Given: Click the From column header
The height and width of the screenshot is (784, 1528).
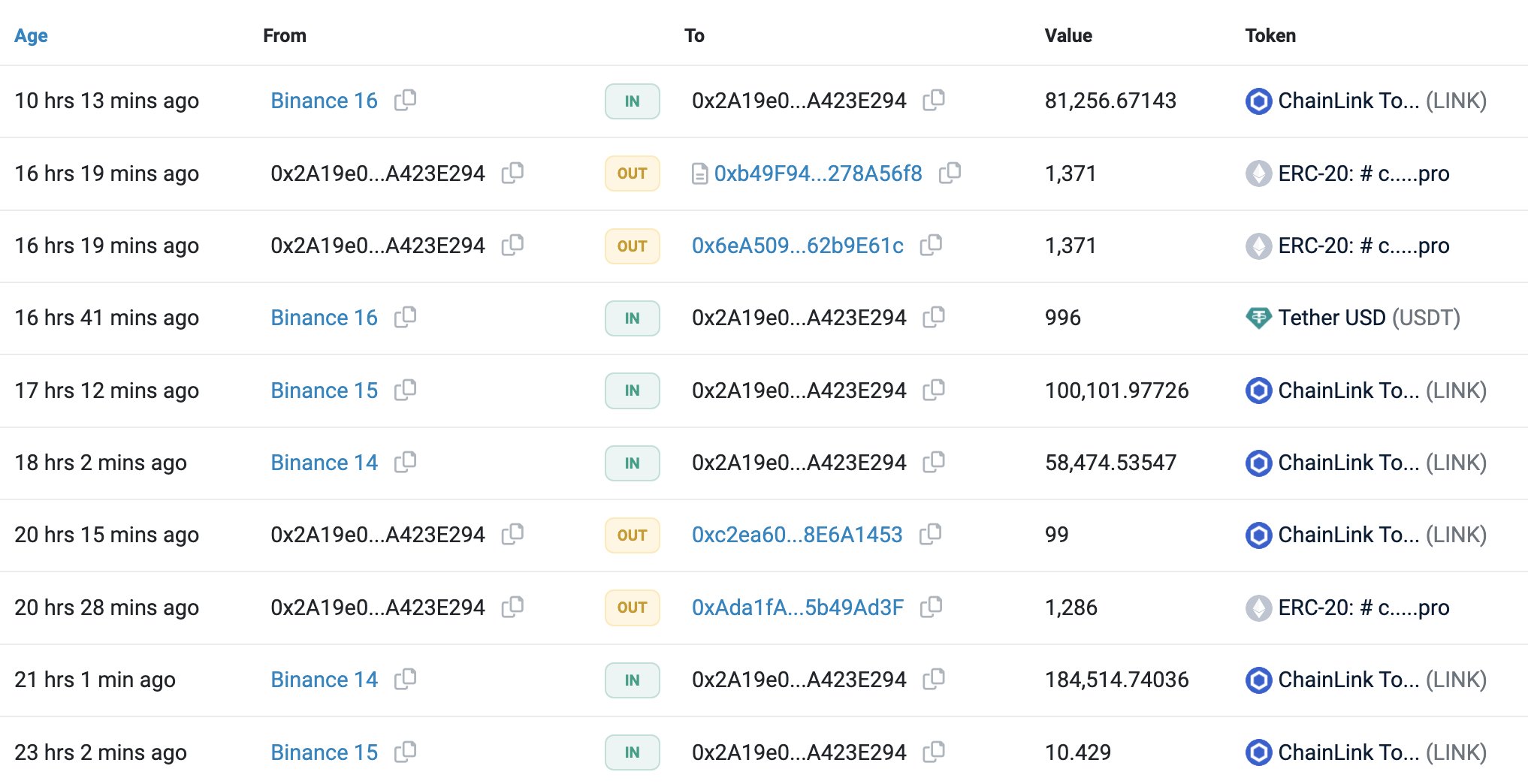Looking at the screenshot, I should (x=285, y=35).
